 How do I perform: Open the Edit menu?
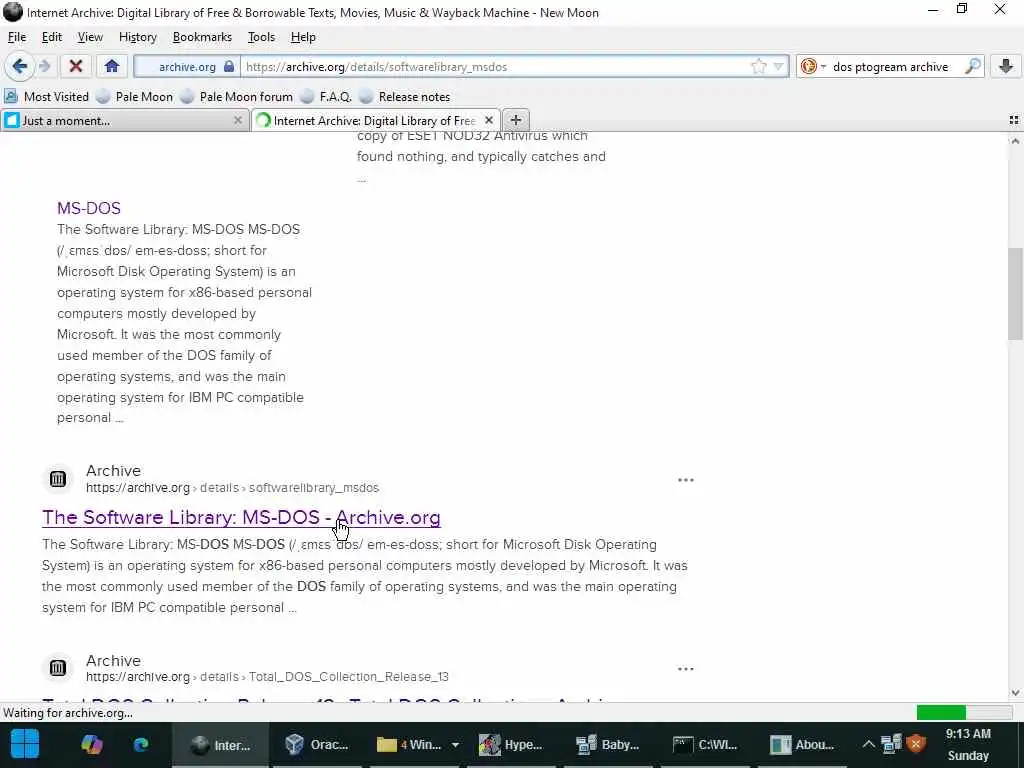coord(52,37)
